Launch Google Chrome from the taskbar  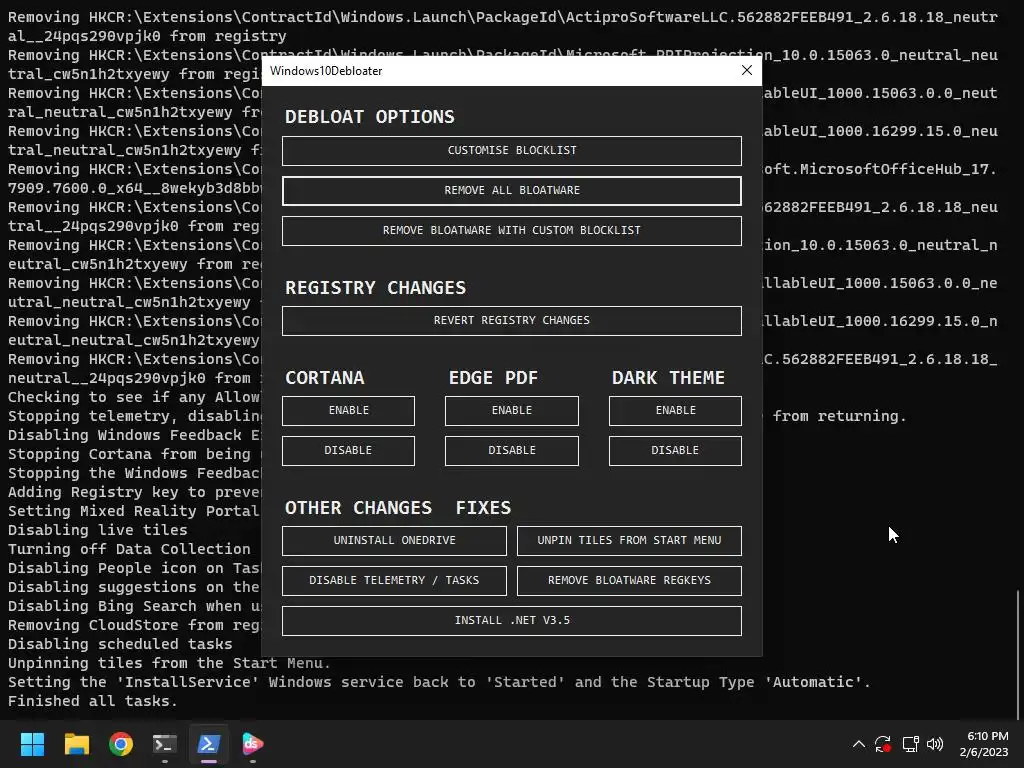click(x=121, y=744)
